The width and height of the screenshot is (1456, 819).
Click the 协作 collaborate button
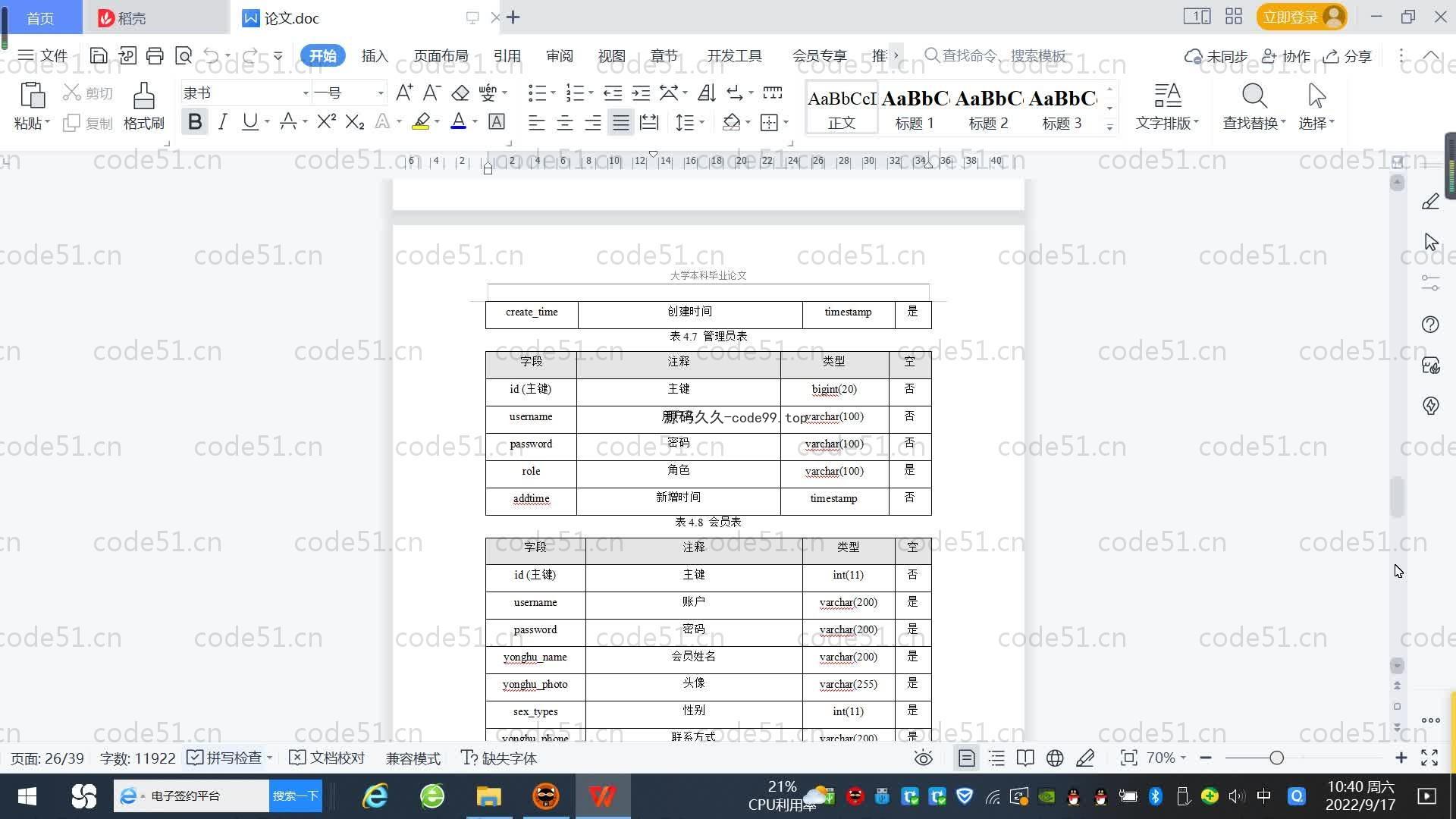[1286, 56]
